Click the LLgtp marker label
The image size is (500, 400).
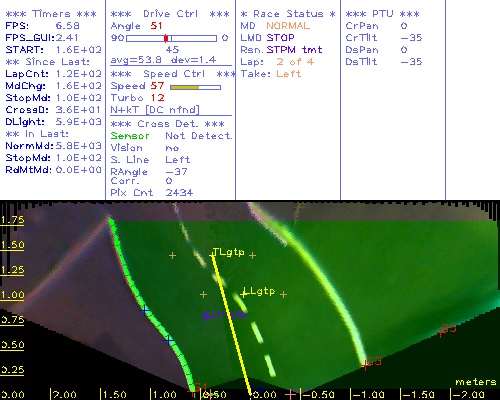(x=259, y=292)
